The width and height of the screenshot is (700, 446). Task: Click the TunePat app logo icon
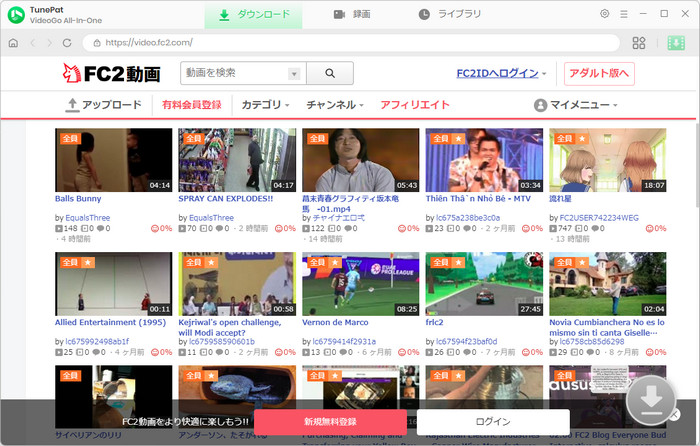tap(16, 15)
